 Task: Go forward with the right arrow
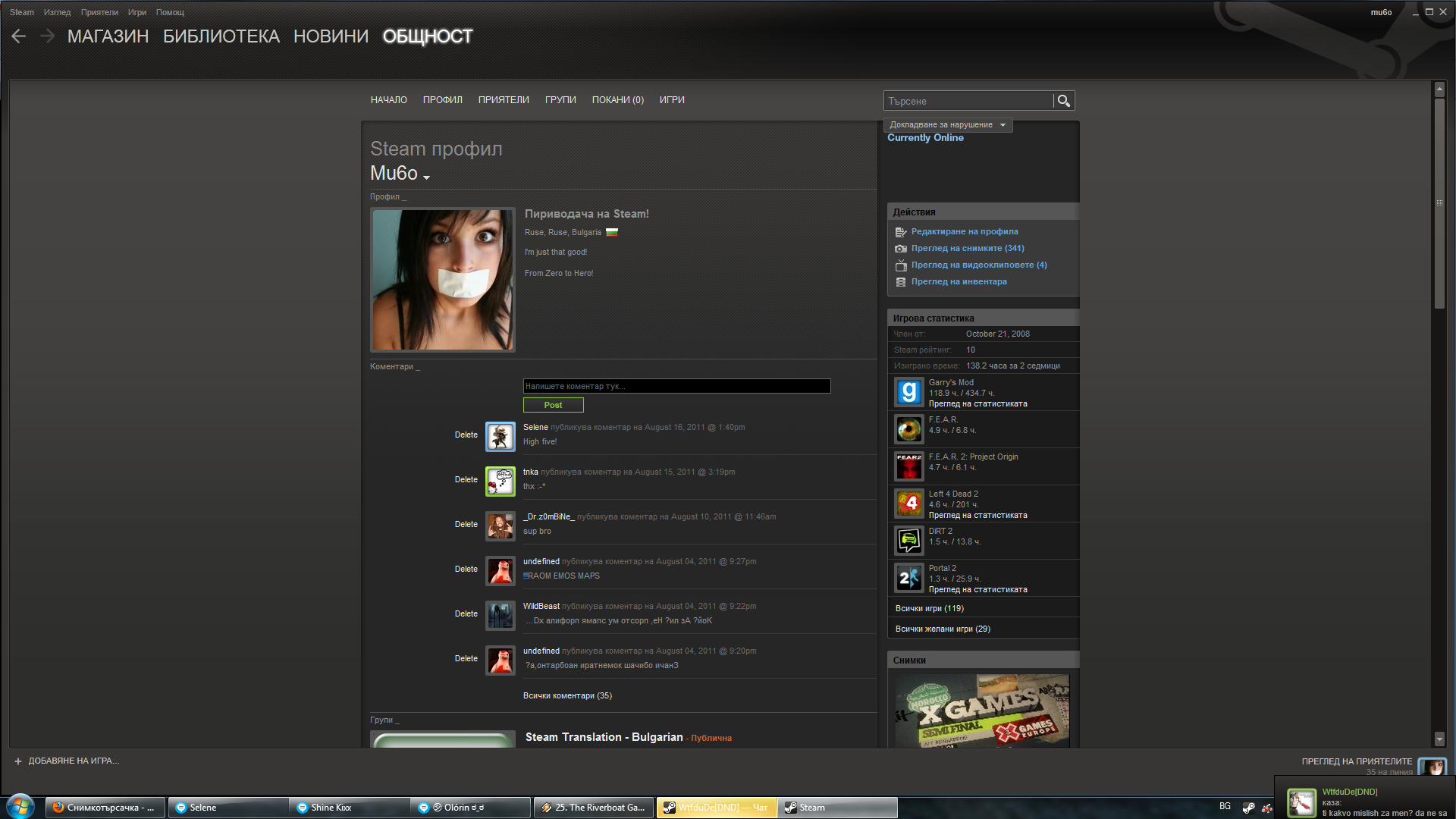[47, 36]
